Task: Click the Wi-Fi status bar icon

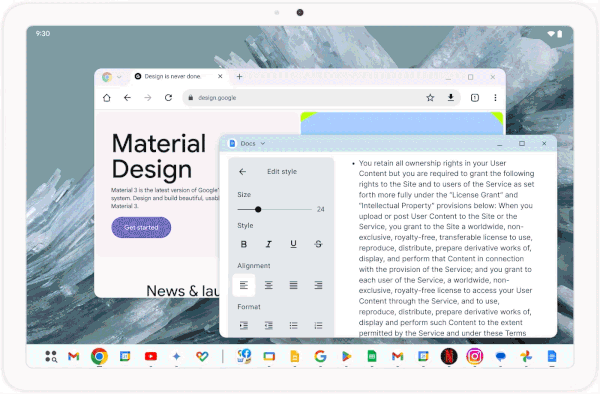Action: point(551,34)
